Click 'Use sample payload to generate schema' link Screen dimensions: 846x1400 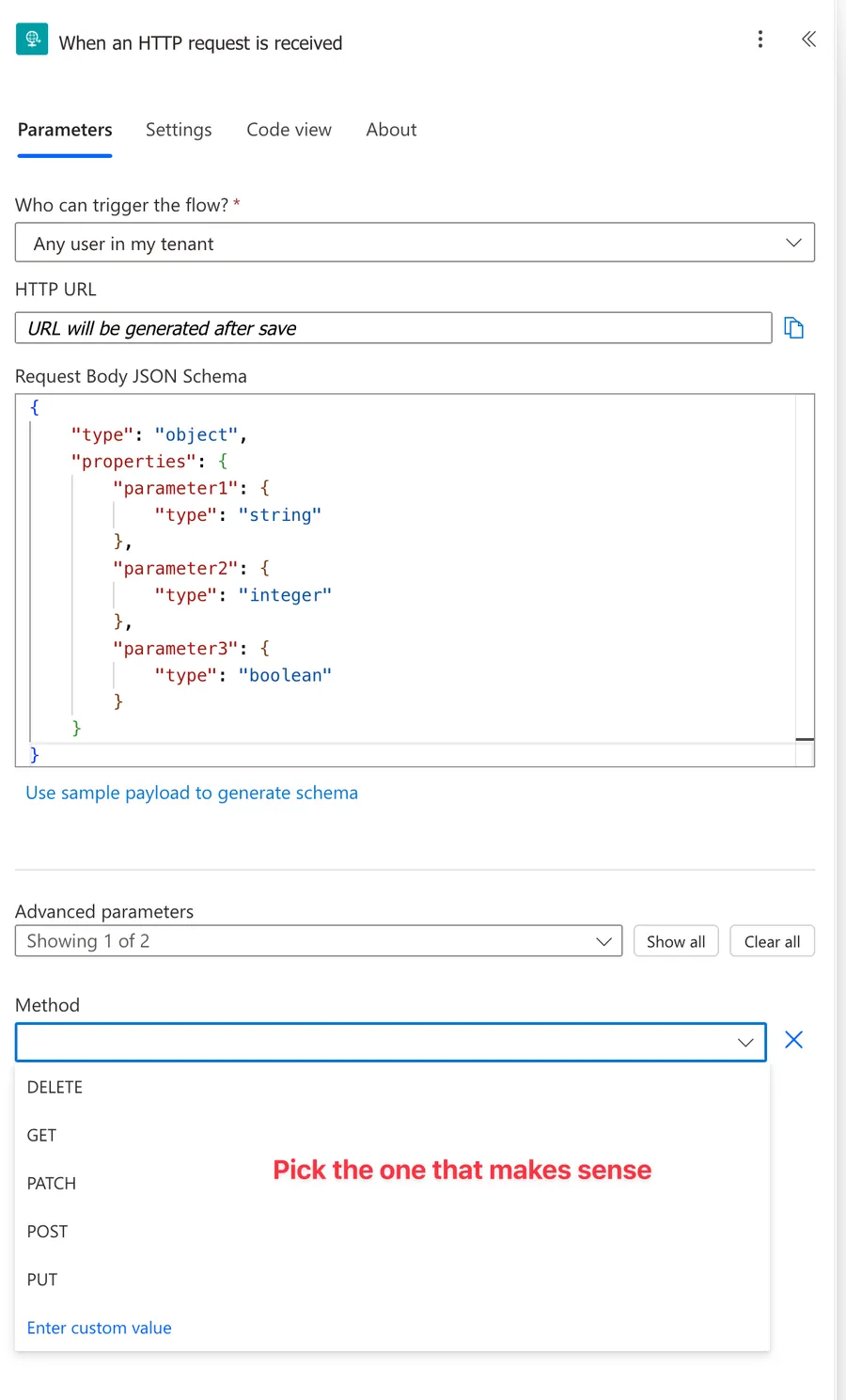click(x=192, y=793)
